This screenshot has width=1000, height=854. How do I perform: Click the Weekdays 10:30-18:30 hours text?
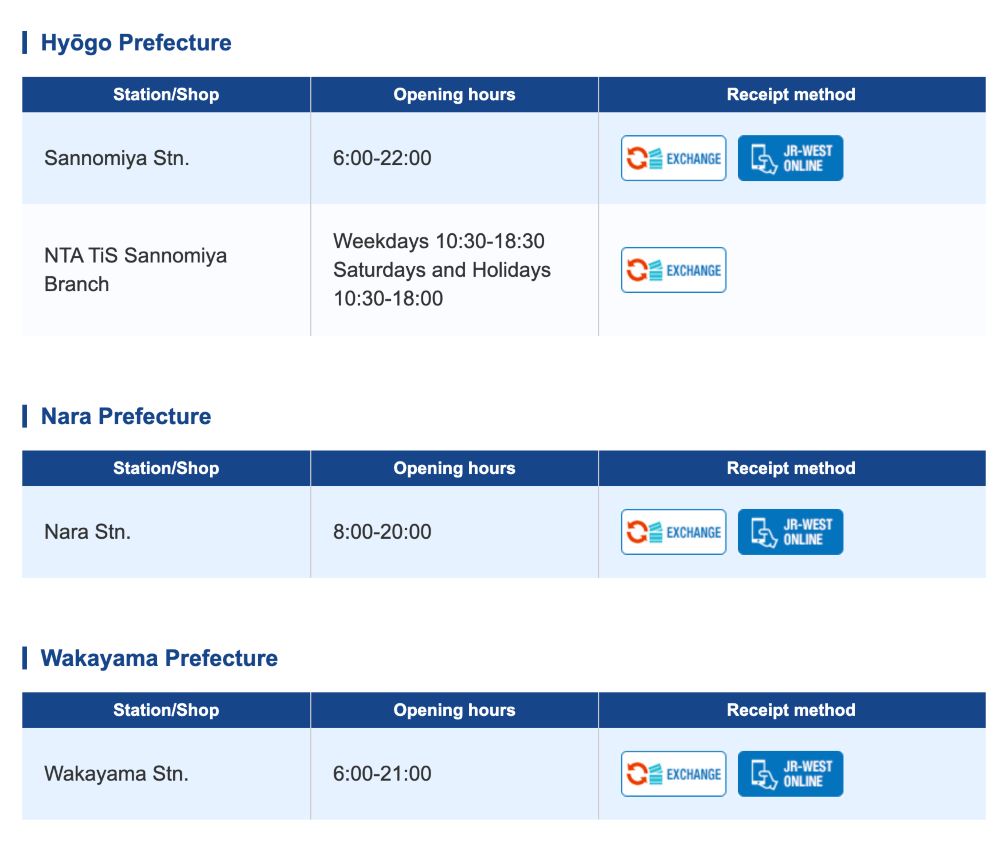(x=438, y=242)
